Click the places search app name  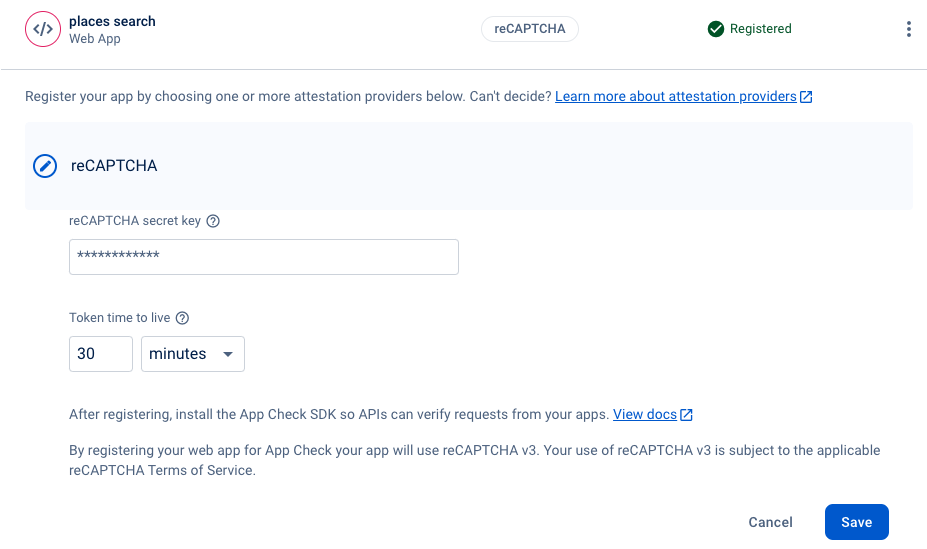point(112,21)
